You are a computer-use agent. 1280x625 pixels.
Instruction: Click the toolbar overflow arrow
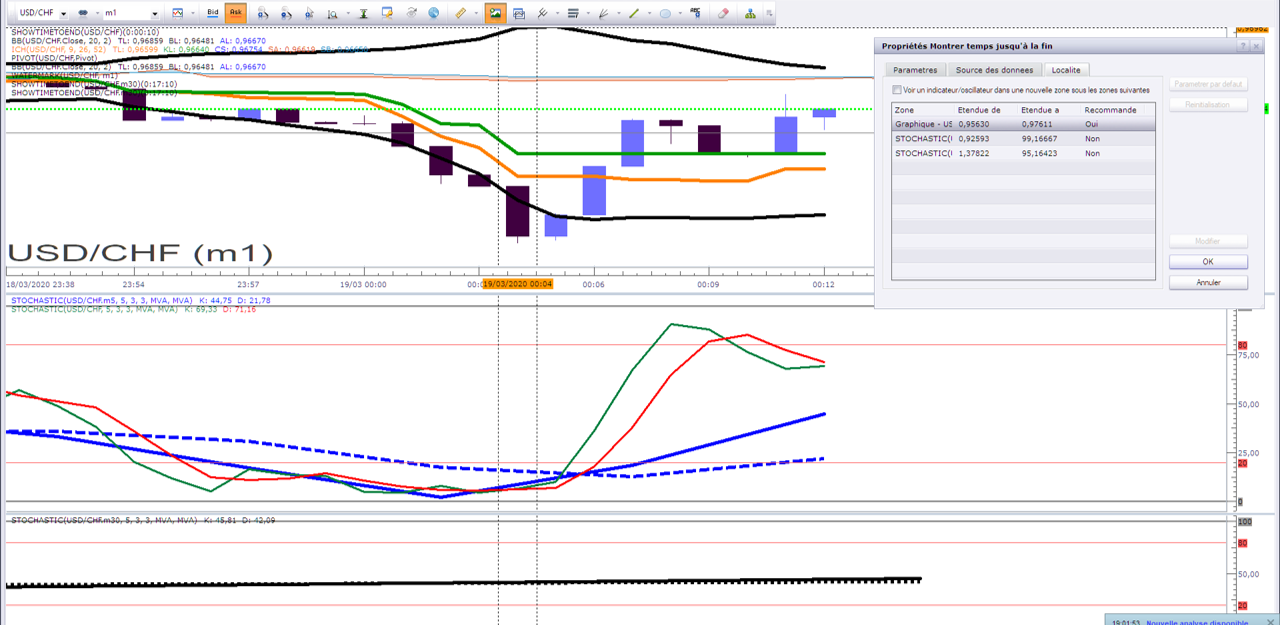click(771, 13)
